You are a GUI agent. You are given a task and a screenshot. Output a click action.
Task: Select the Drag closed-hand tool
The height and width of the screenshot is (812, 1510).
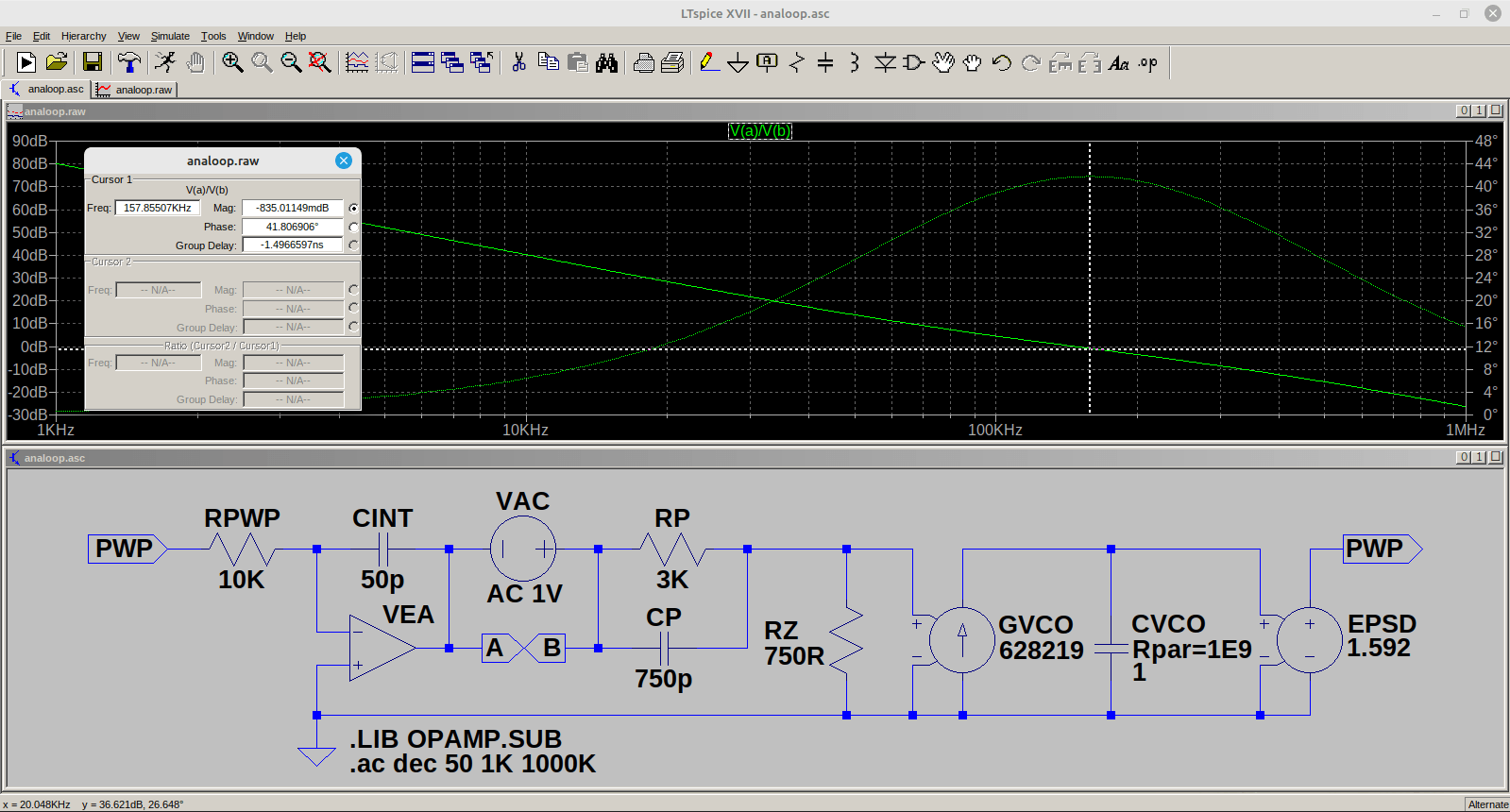tap(973, 62)
